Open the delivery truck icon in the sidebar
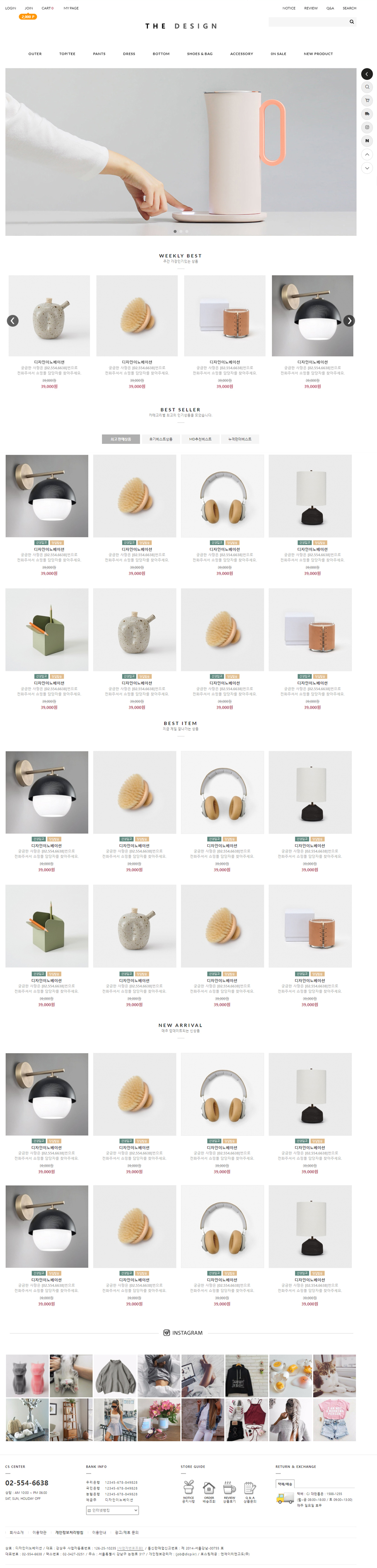The height and width of the screenshot is (1568, 377). (x=367, y=114)
